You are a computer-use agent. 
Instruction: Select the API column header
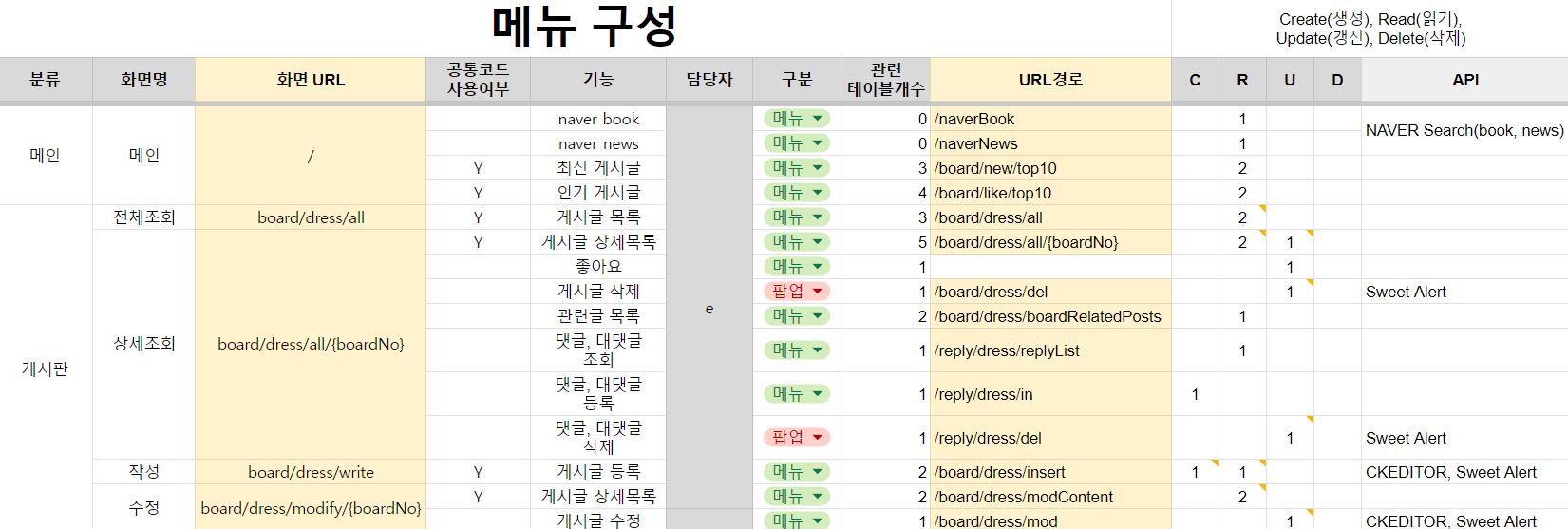pos(1465,80)
